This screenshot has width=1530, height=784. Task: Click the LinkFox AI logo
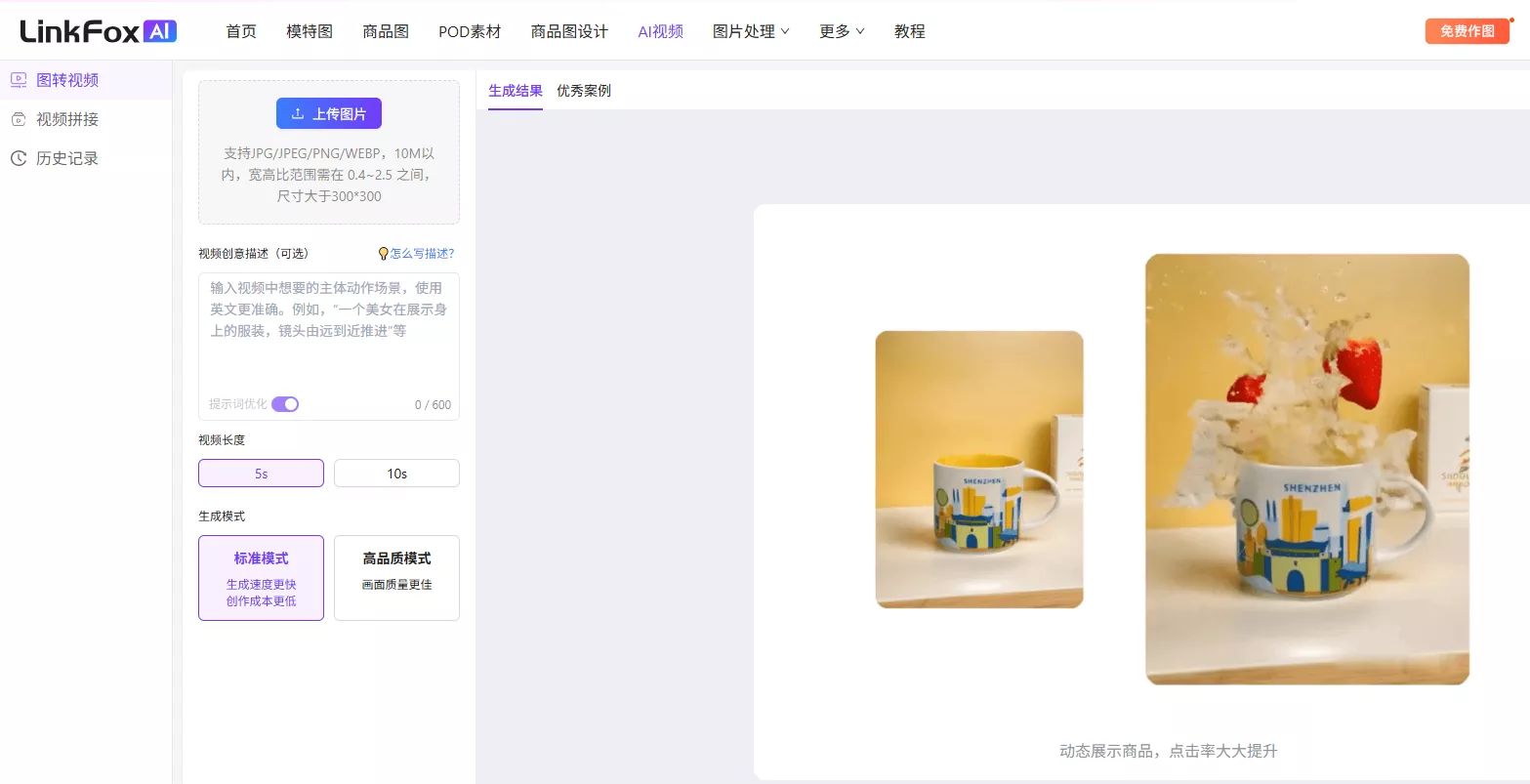pyautogui.click(x=98, y=31)
